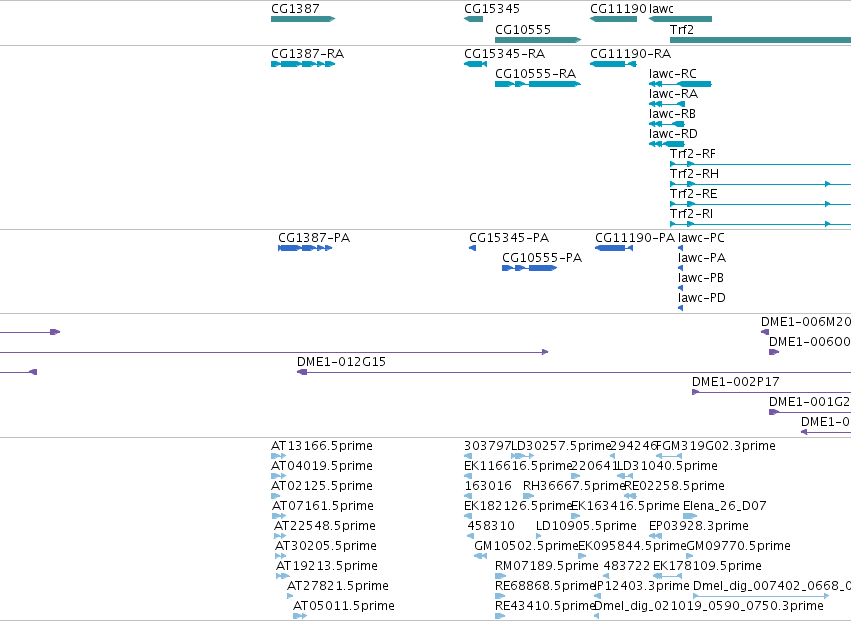The width and height of the screenshot is (851, 621).
Task: Click the CG15345-RA transcript label
Action: [x=504, y=54]
